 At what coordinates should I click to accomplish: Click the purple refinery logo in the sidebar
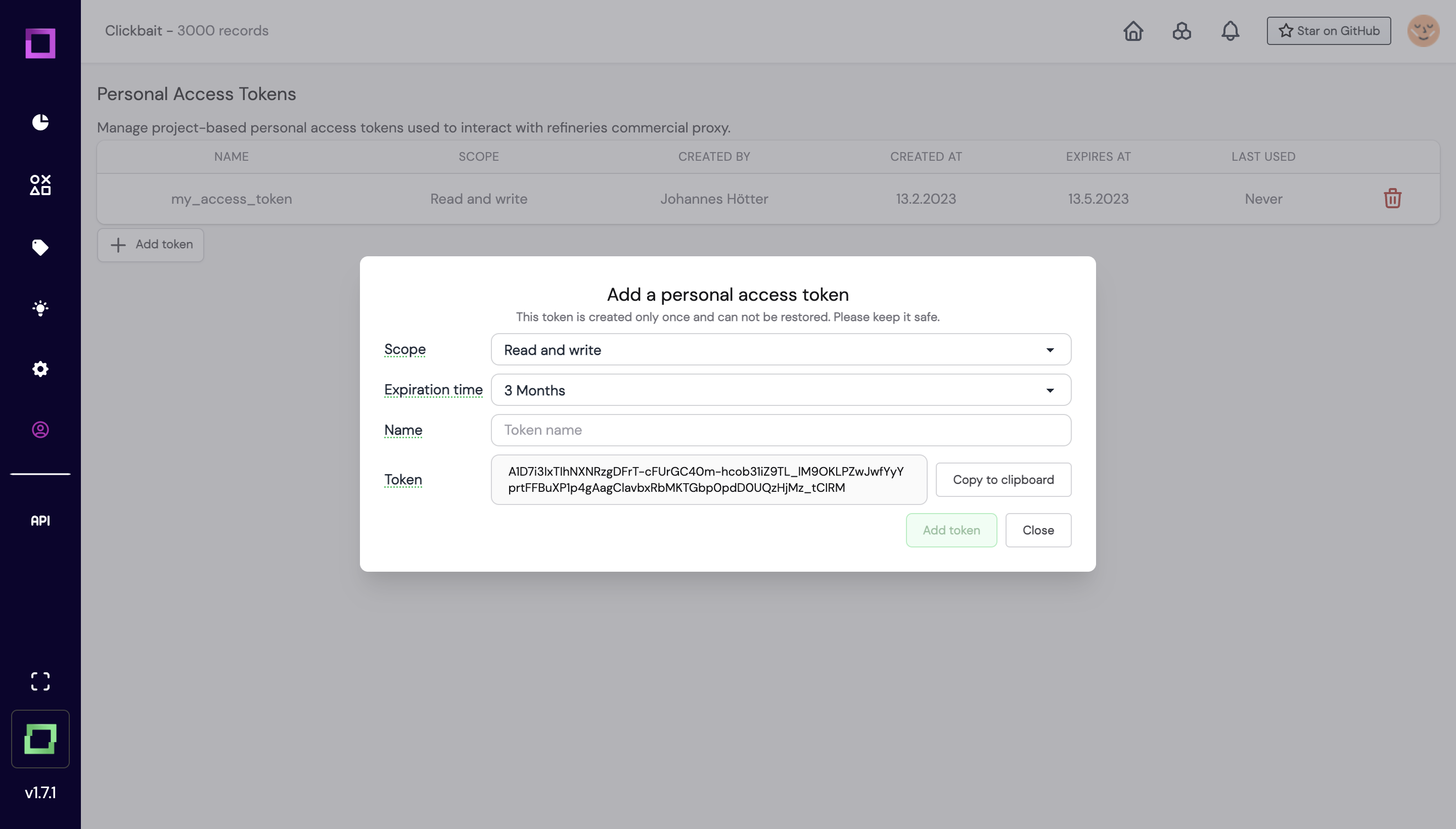40,43
